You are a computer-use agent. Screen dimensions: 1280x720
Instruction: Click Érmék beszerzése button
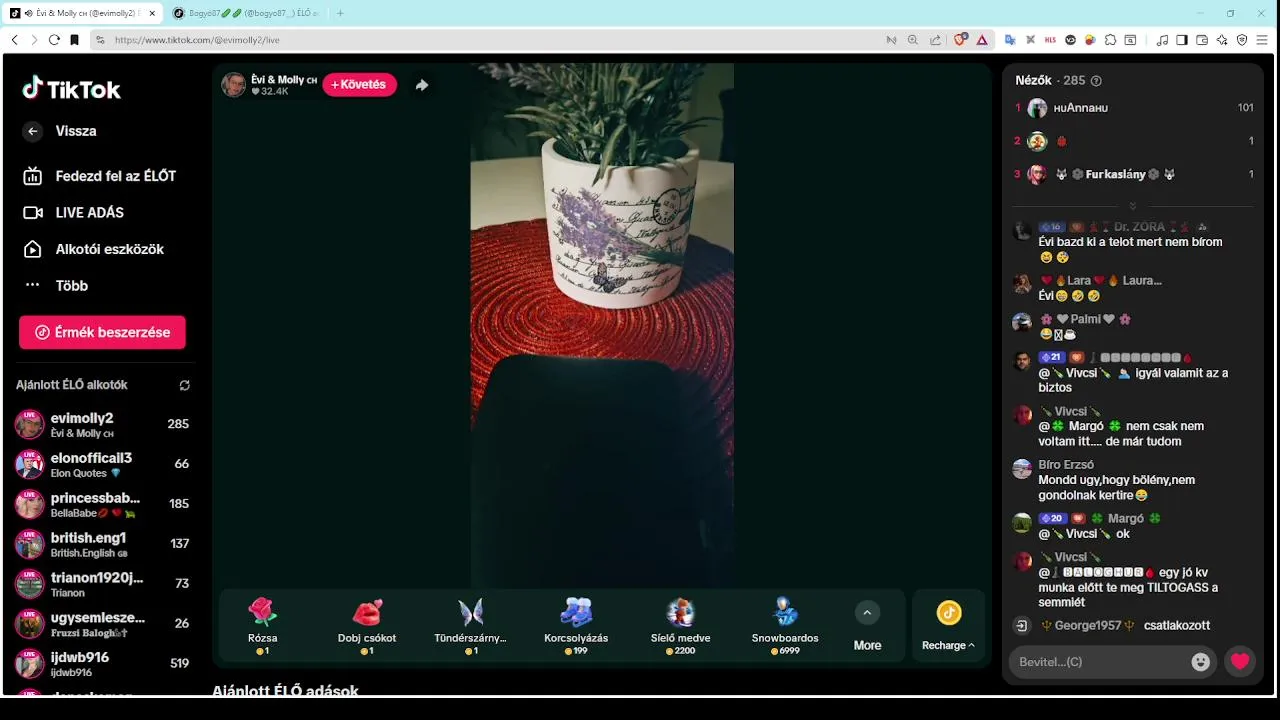coord(102,332)
